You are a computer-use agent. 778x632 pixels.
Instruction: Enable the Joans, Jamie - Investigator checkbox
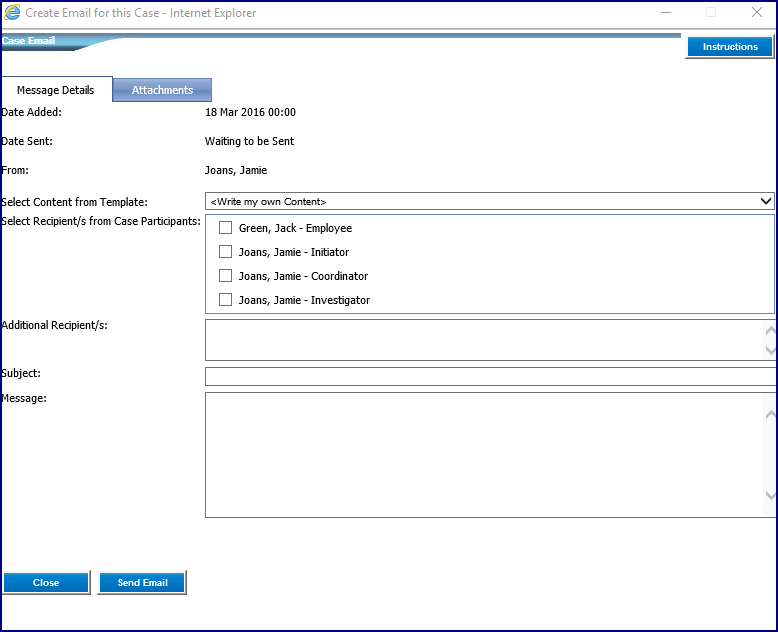225,300
